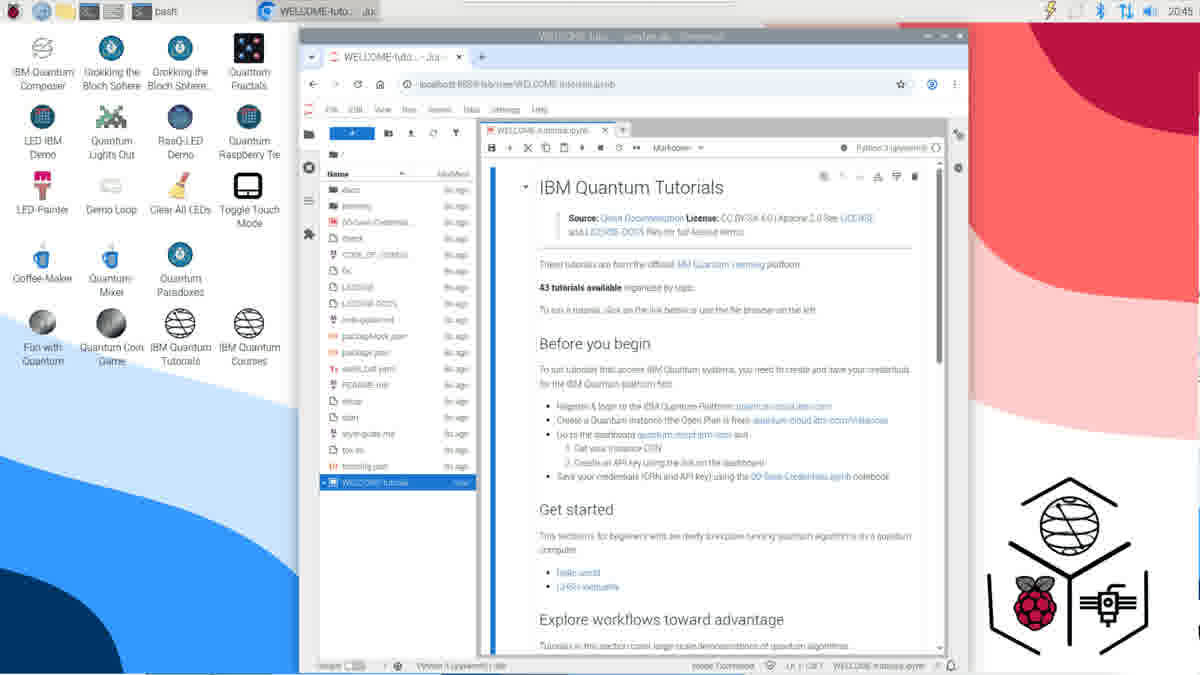Open the Help menu in JupyterLab
This screenshot has width=1200, height=675.
[539, 110]
